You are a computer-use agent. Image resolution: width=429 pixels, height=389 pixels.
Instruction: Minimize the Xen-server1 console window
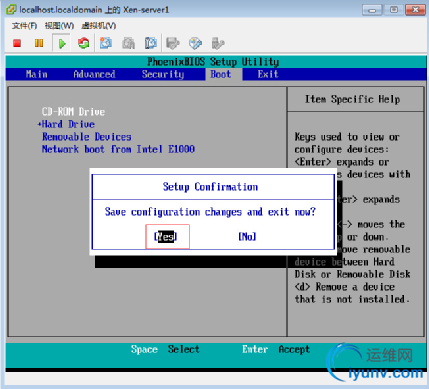click(372, 10)
